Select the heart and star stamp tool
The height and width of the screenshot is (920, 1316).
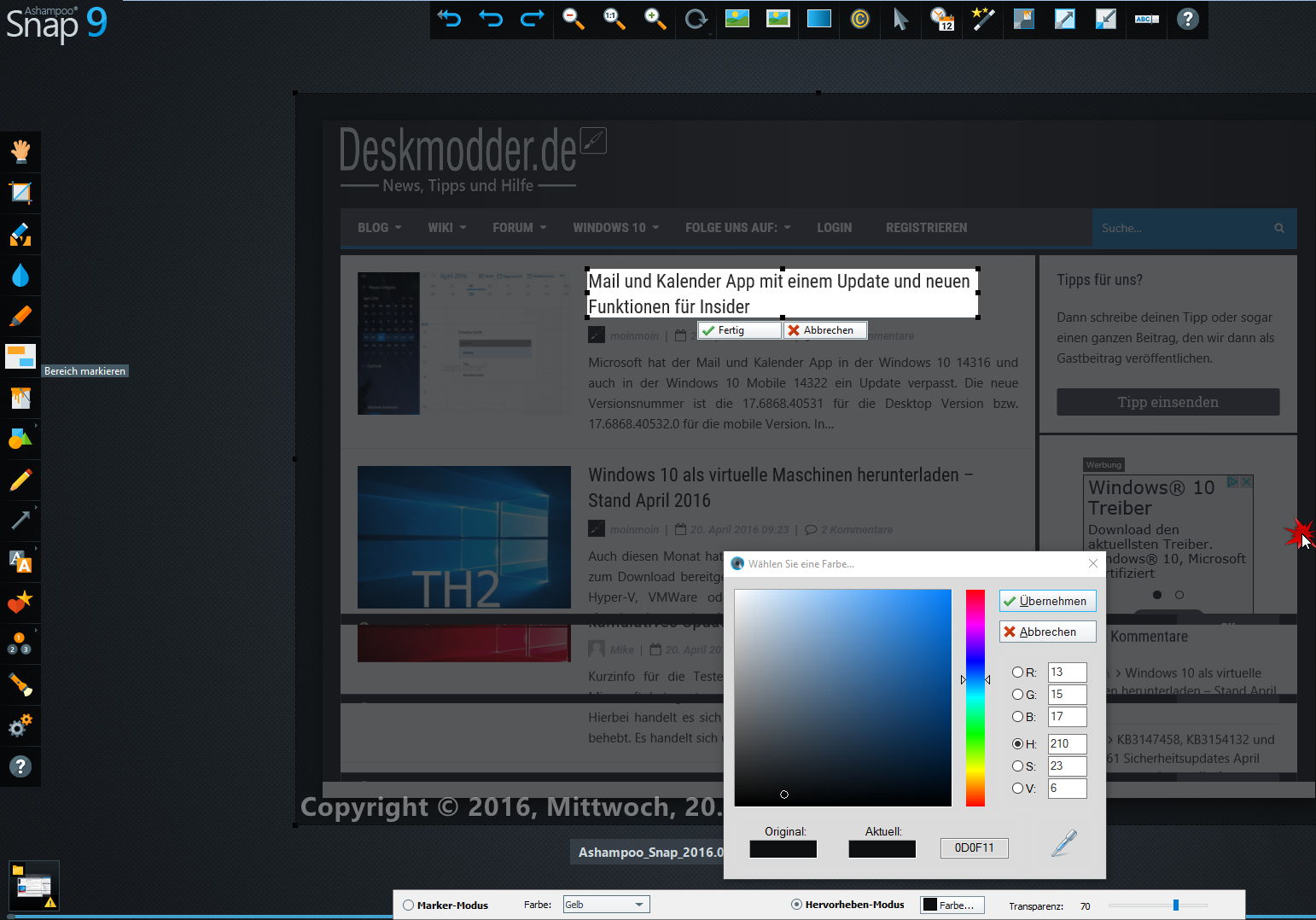[x=20, y=603]
